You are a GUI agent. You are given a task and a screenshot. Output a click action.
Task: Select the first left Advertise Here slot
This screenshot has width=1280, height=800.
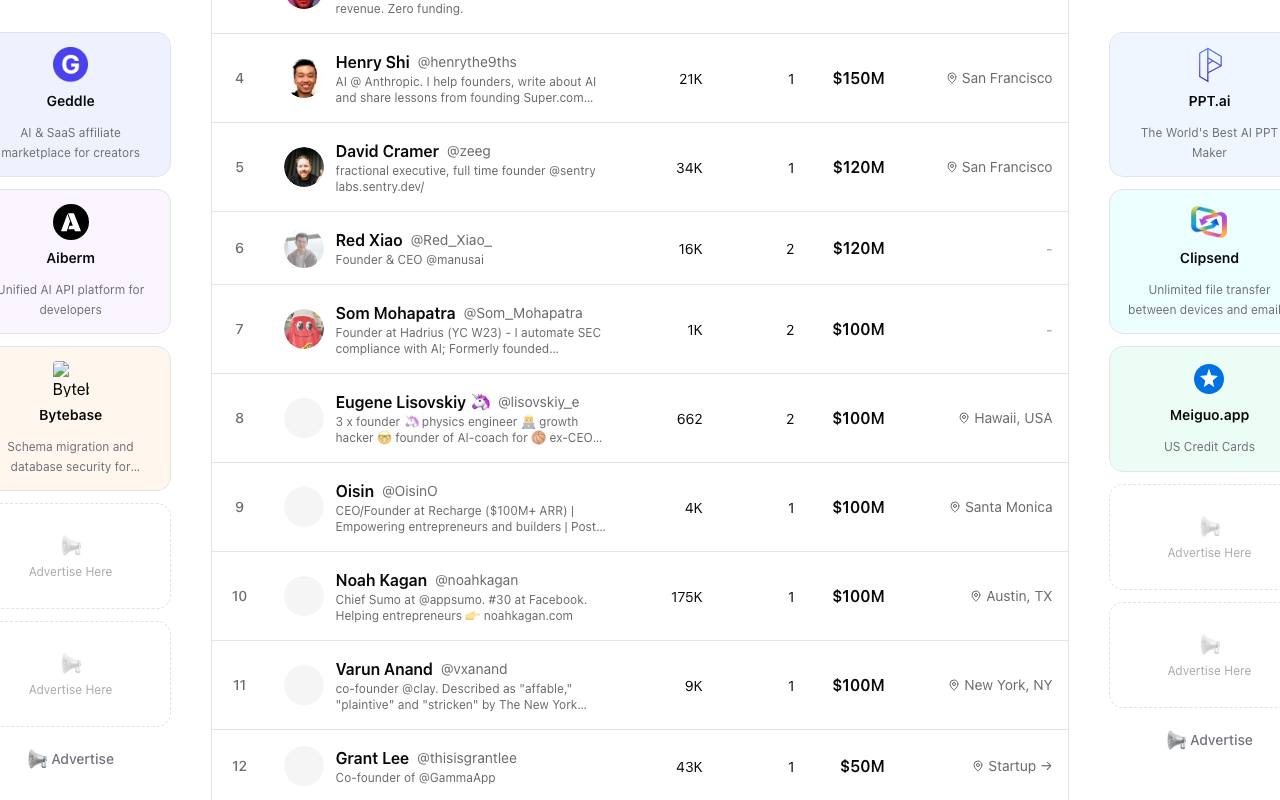(70, 556)
